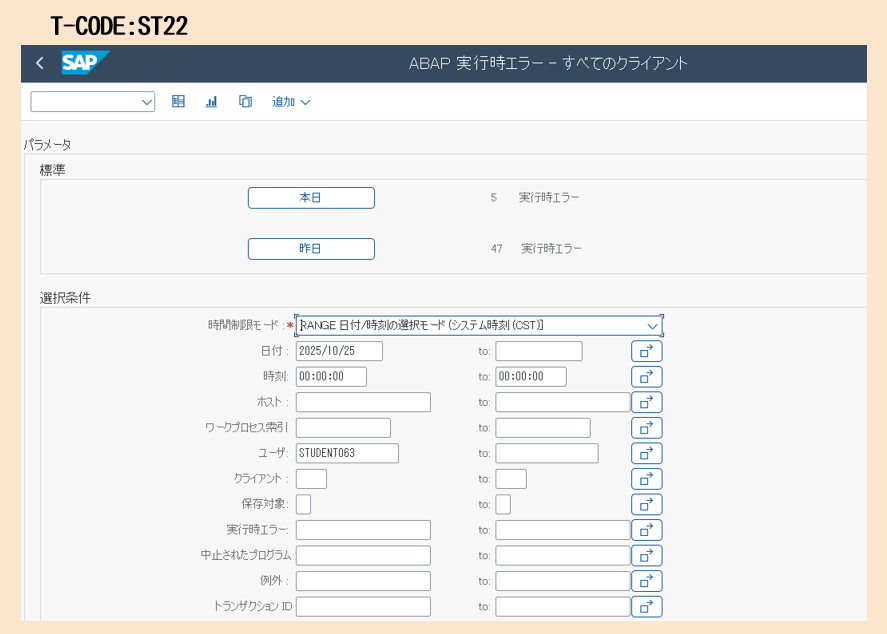Expand the transaction command field dropdown

pos(147,102)
